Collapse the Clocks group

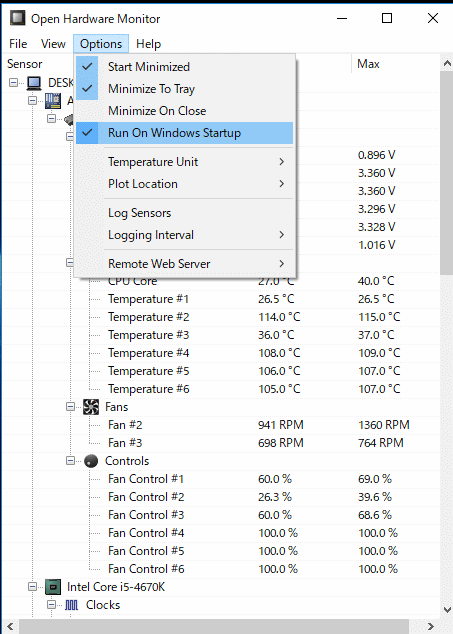coord(51,605)
